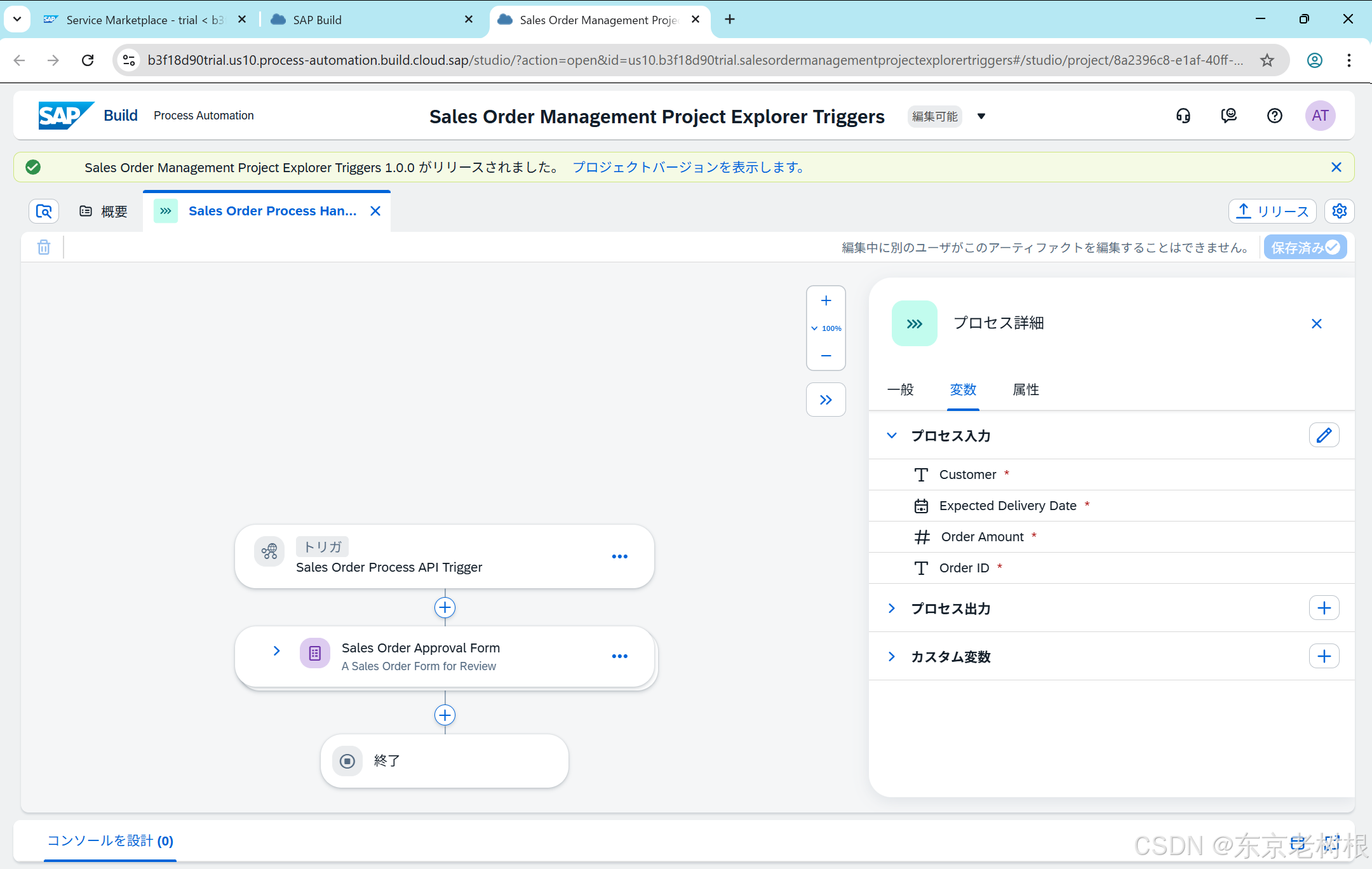Open the project version status dropdown arrow
This screenshot has width=1372, height=869.
[981, 116]
